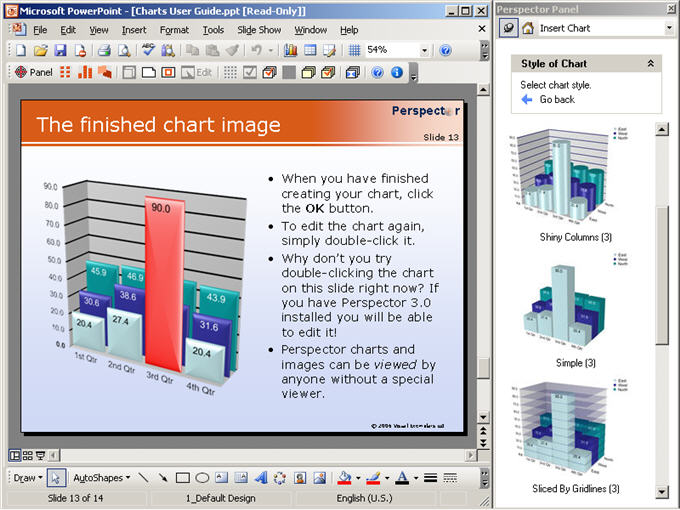Click the Spelling check icon
The height and width of the screenshot is (510, 680).
[x=148, y=50]
